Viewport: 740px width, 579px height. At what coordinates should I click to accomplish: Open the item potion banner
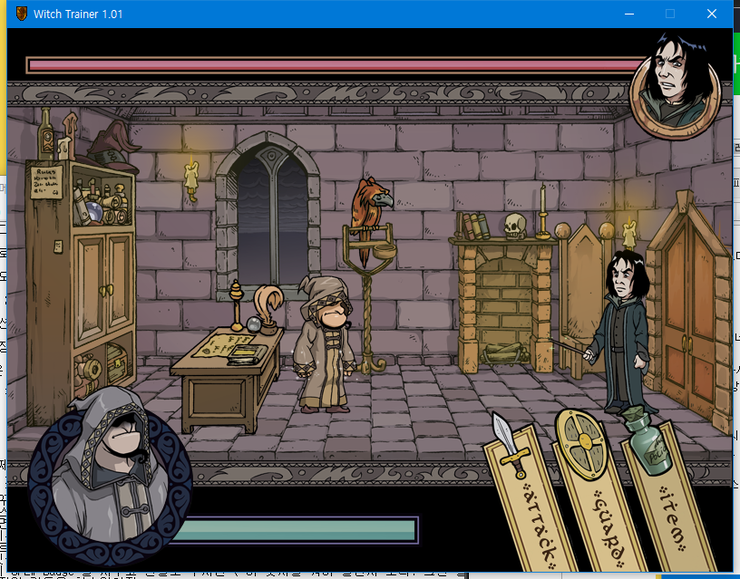pyautogui.click(x=669, y=493)
